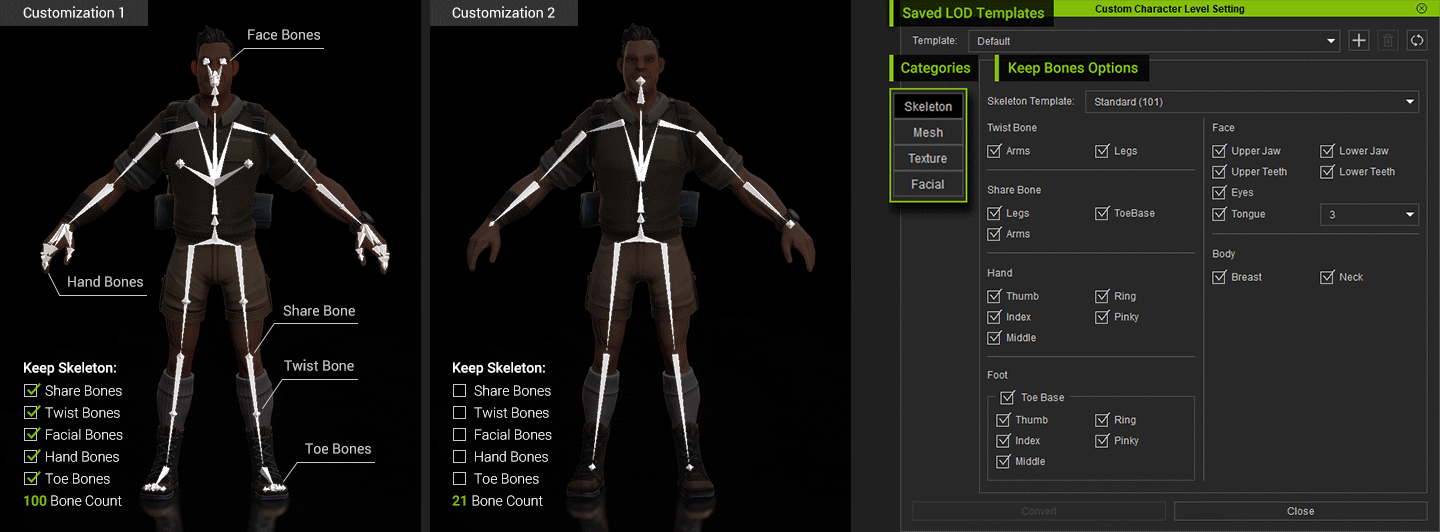Toggle Hand Middle checkbox
Screen dimensions: 1440x532
point(994,338)
